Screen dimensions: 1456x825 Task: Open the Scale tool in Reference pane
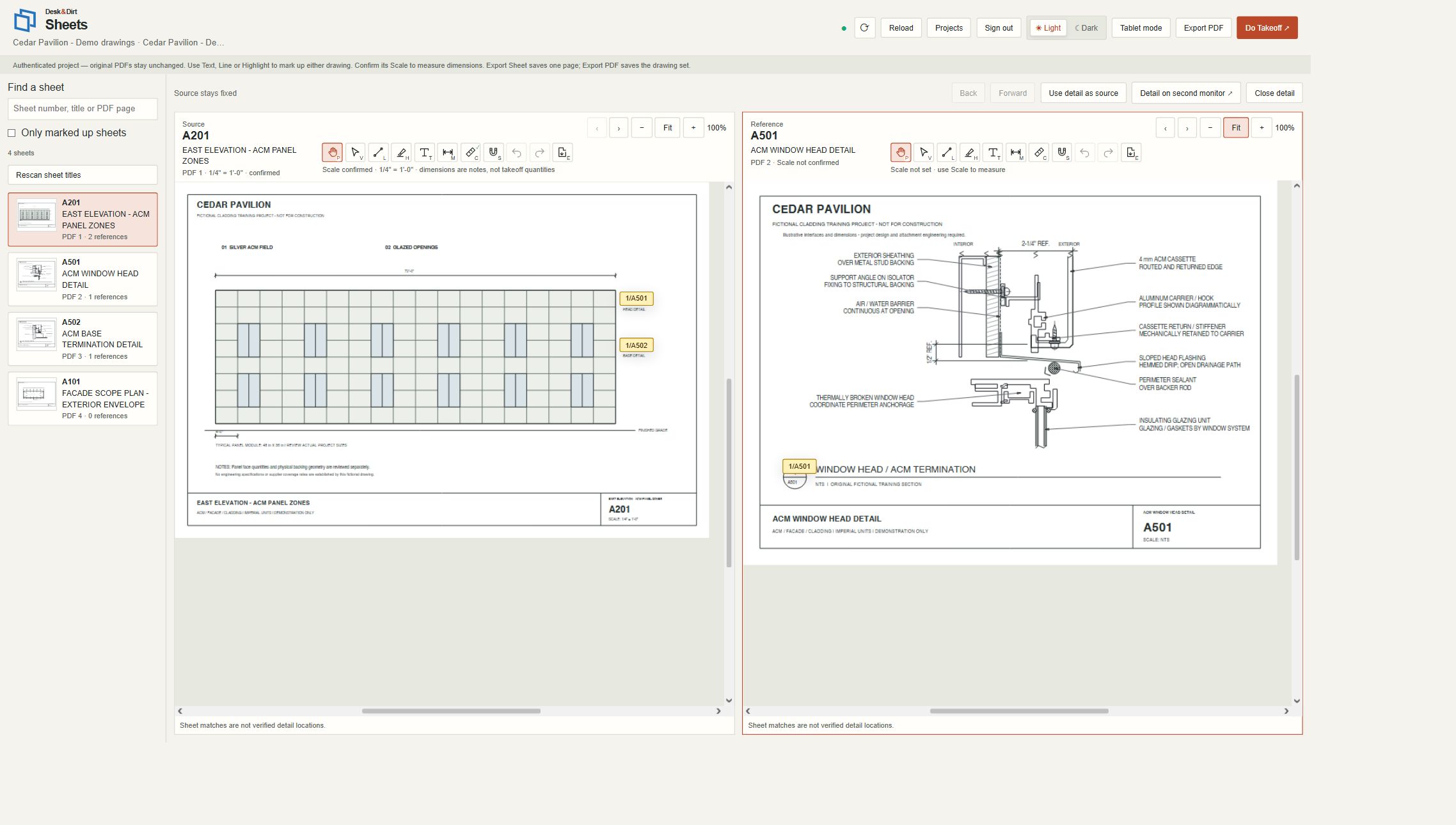pos(1039,152)
